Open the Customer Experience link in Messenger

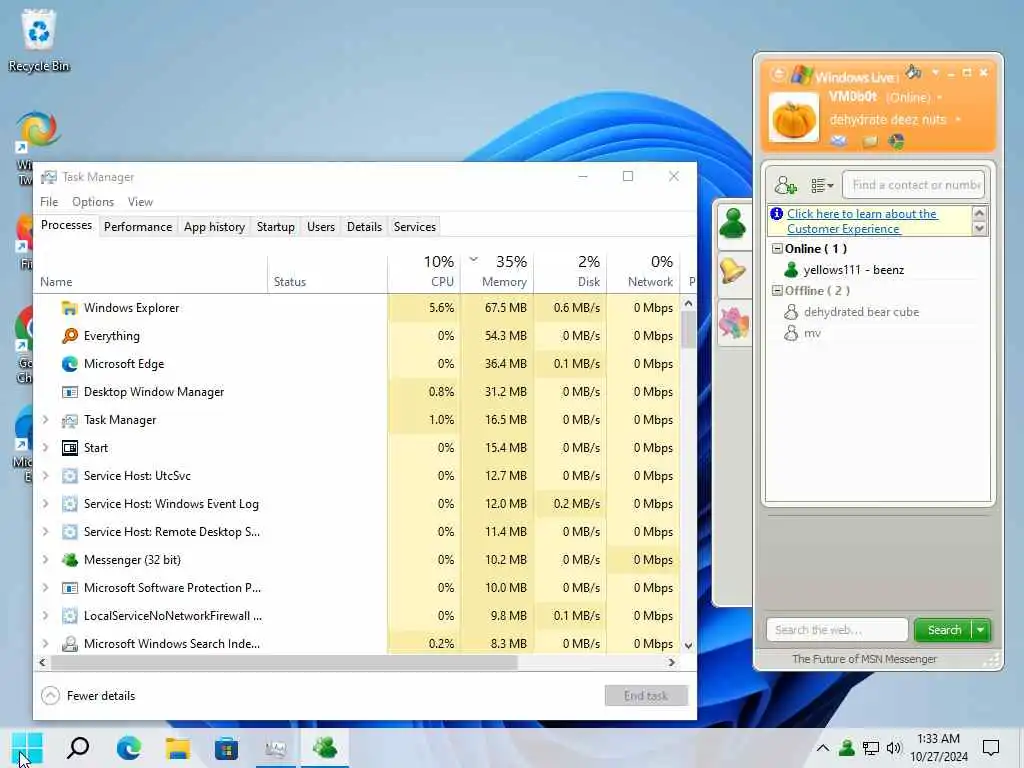(862, 221)
